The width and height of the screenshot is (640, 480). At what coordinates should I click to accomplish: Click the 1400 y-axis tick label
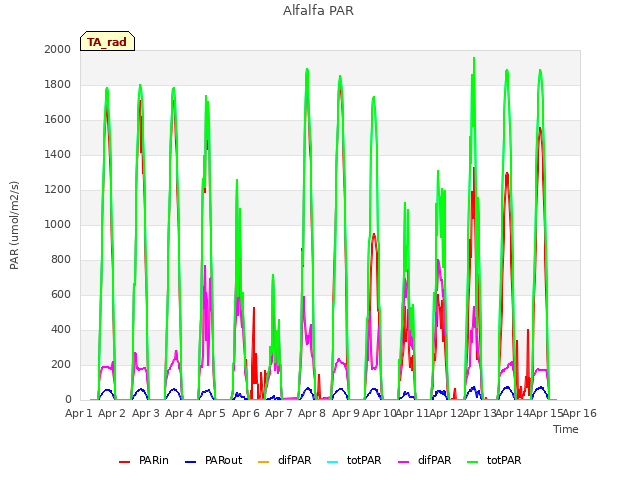click(x=58, y=154)
